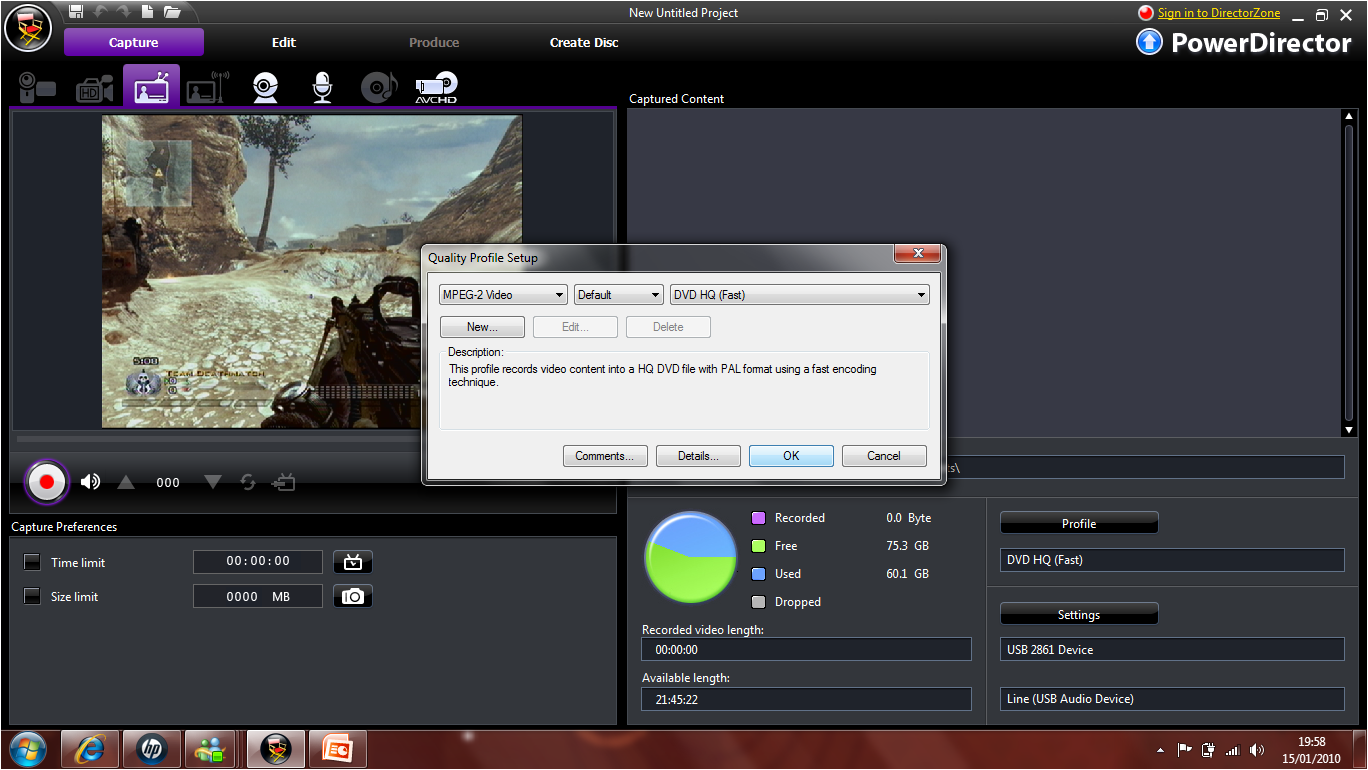Save project with floppy disk icon
This screenshot has height=770, width=1368.
tap(76, 12)
